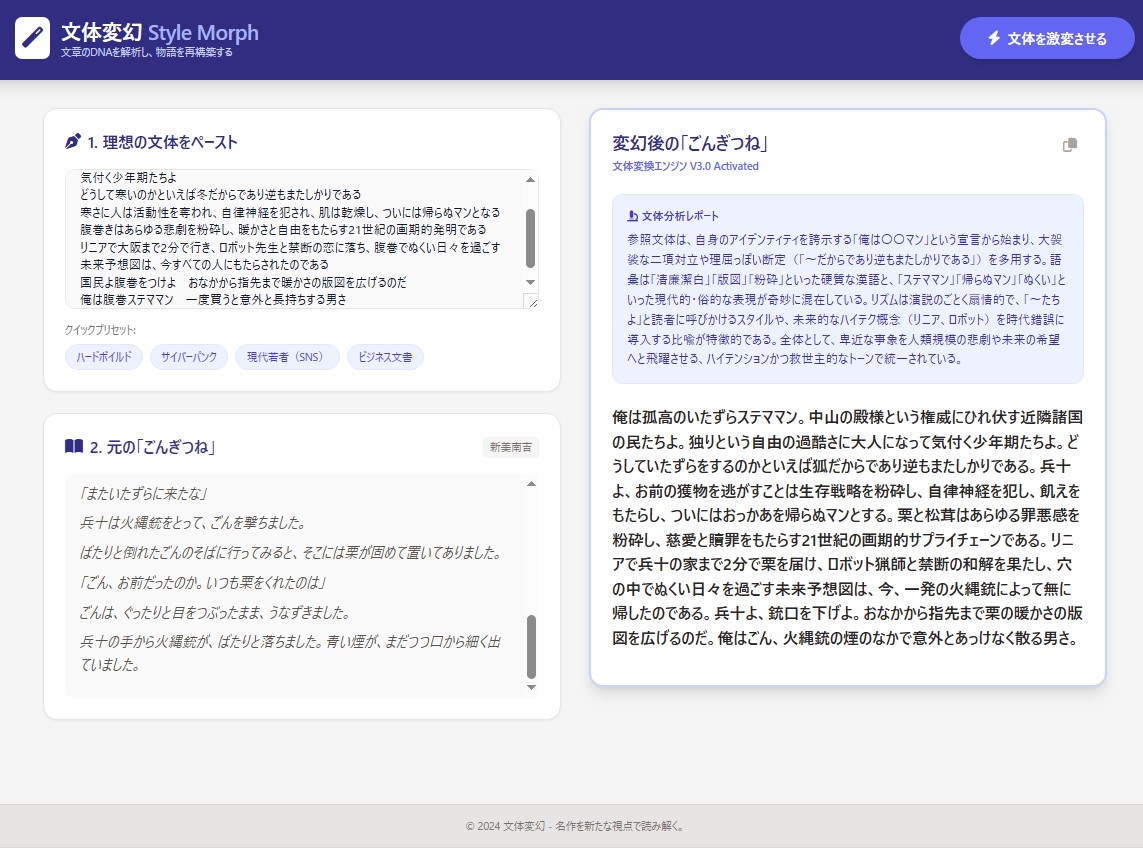Image resolution: width=1143 pixels, height=848 pixels.
Task: Apply the 現代若者（SNS） preset
Action: click(x=287, y=357)
